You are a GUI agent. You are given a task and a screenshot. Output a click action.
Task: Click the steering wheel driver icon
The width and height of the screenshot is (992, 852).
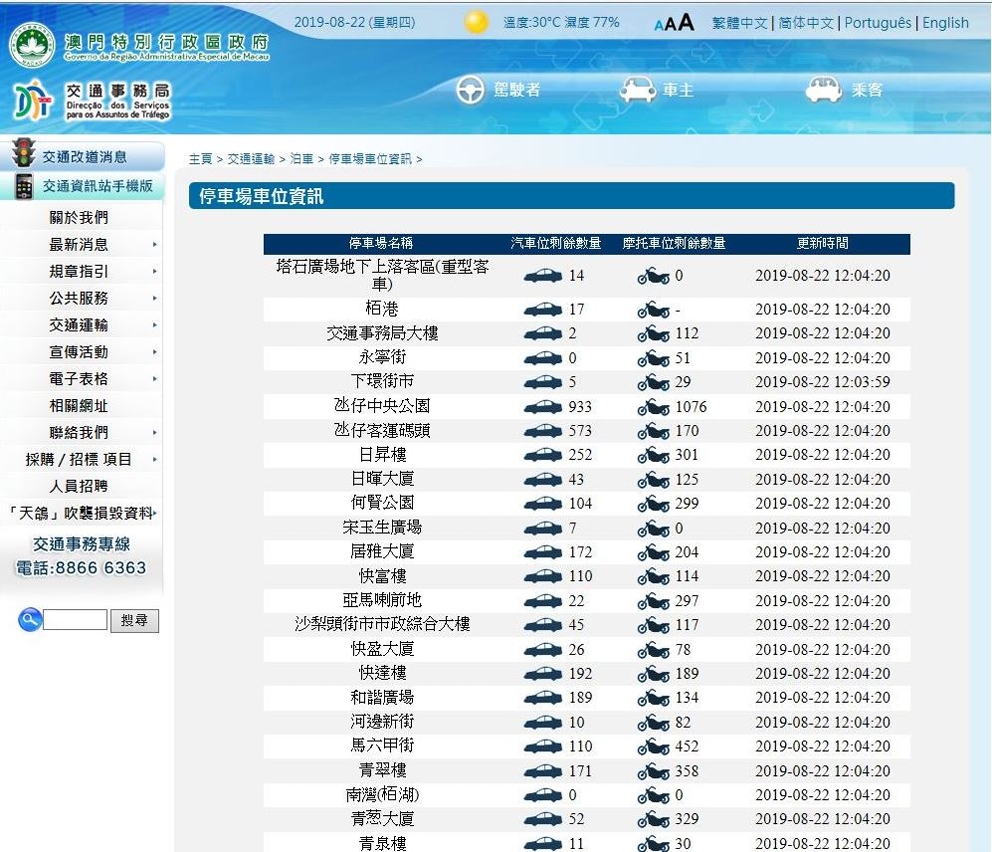click(470, 90)
